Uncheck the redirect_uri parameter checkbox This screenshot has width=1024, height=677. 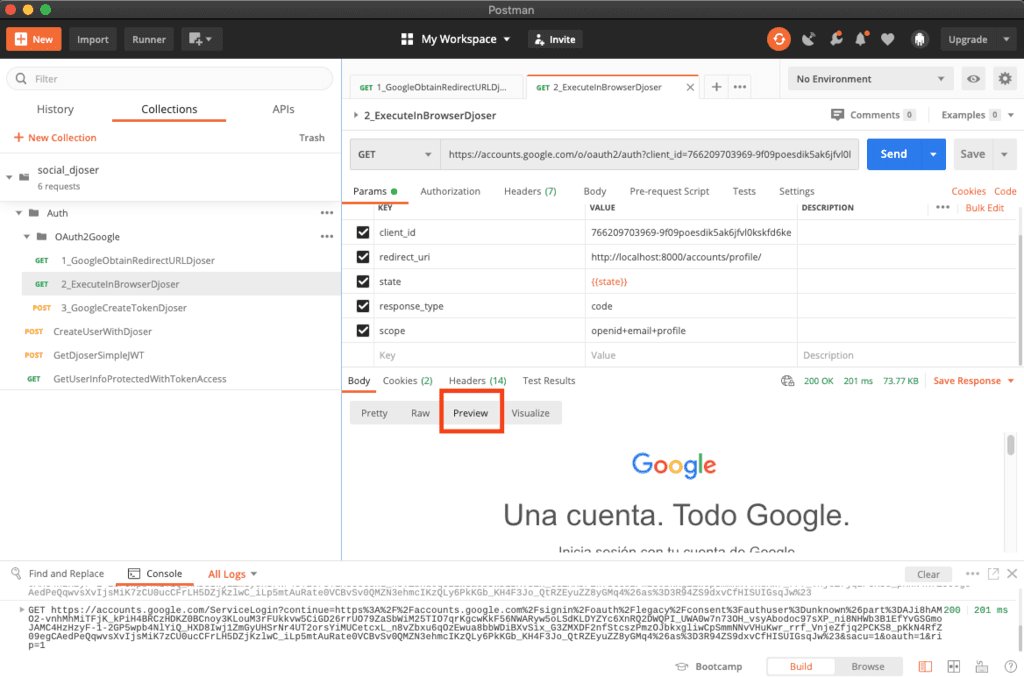click(x=363, y=257)
